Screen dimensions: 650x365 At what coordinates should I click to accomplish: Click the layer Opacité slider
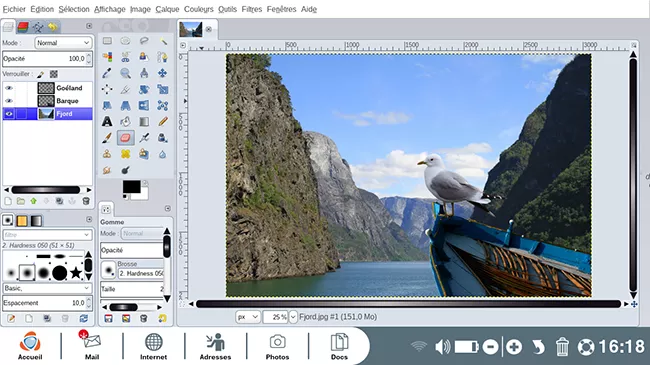tap(47, 58)
